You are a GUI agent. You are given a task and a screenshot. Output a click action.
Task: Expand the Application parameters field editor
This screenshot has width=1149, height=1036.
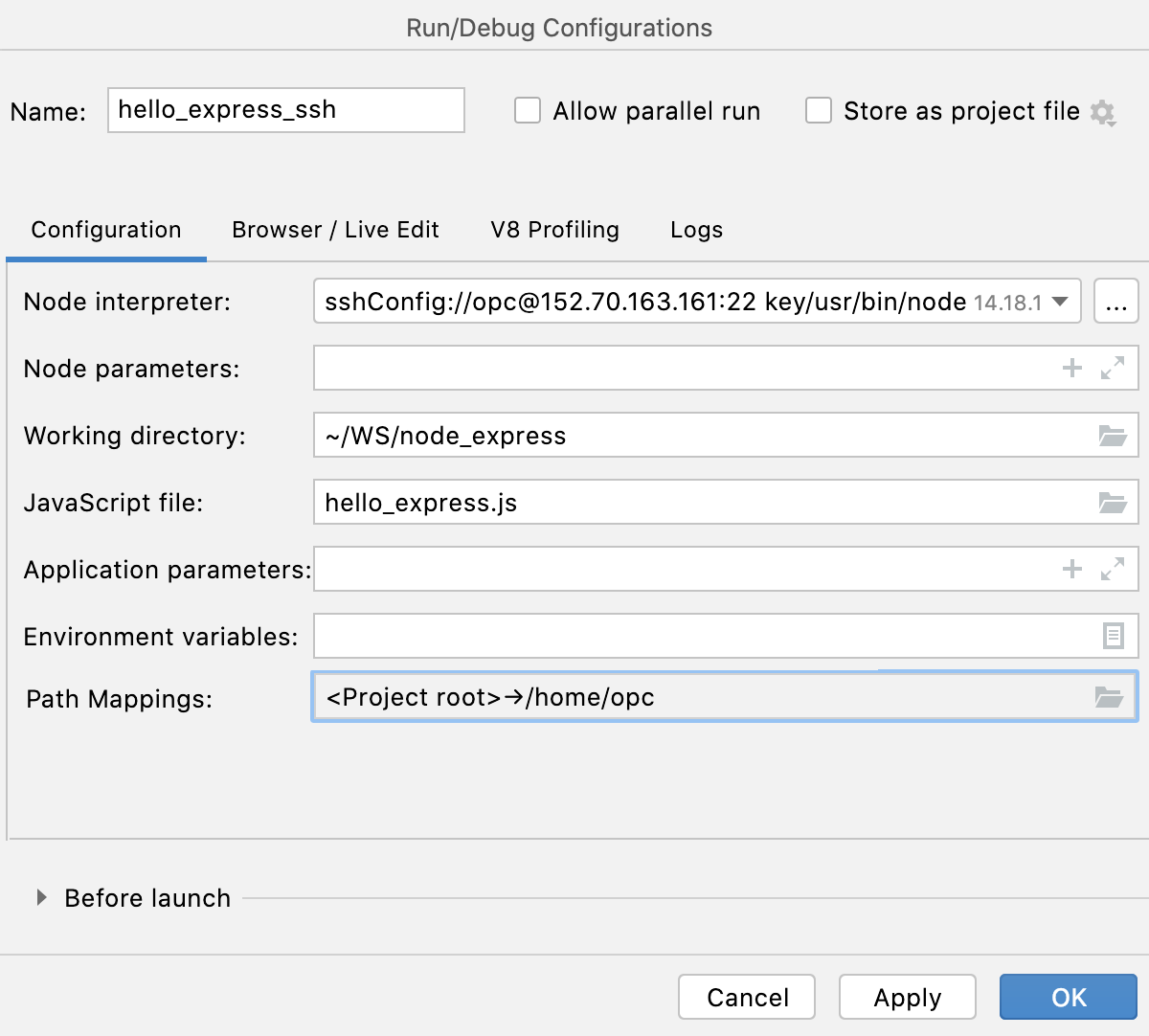click(x=1111, y=569)
